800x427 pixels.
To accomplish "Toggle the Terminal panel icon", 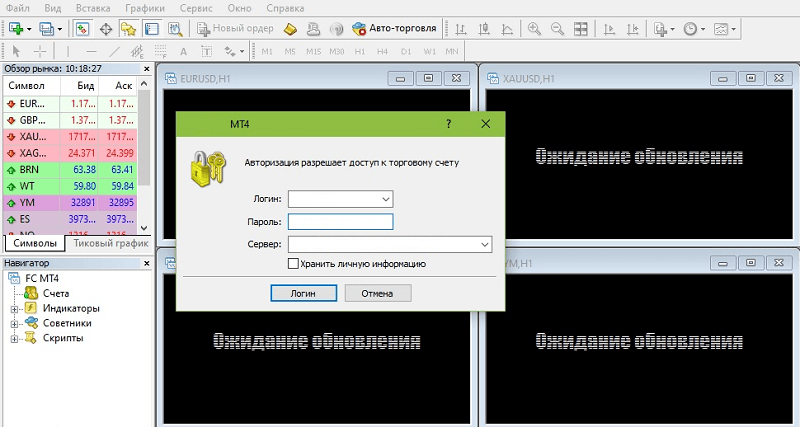I will tap(152, 29).
